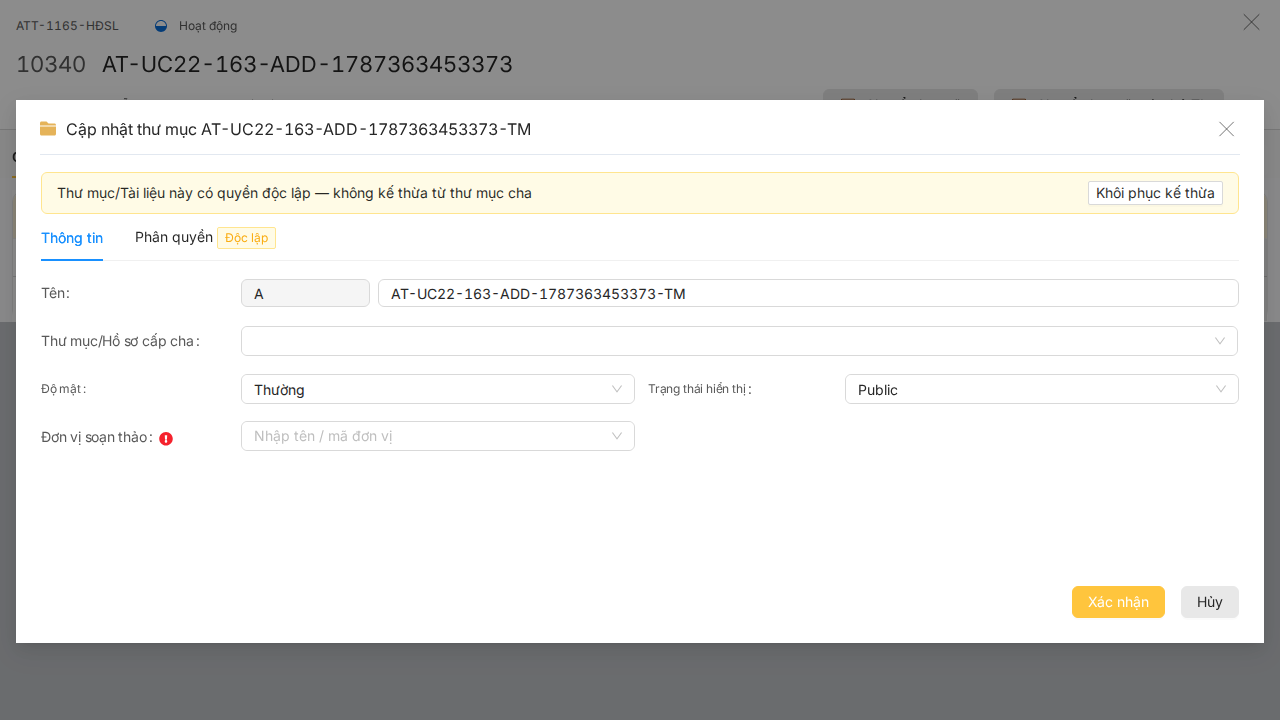Open the Độ mật dropdown showing Thường

(x=438, y=389)
